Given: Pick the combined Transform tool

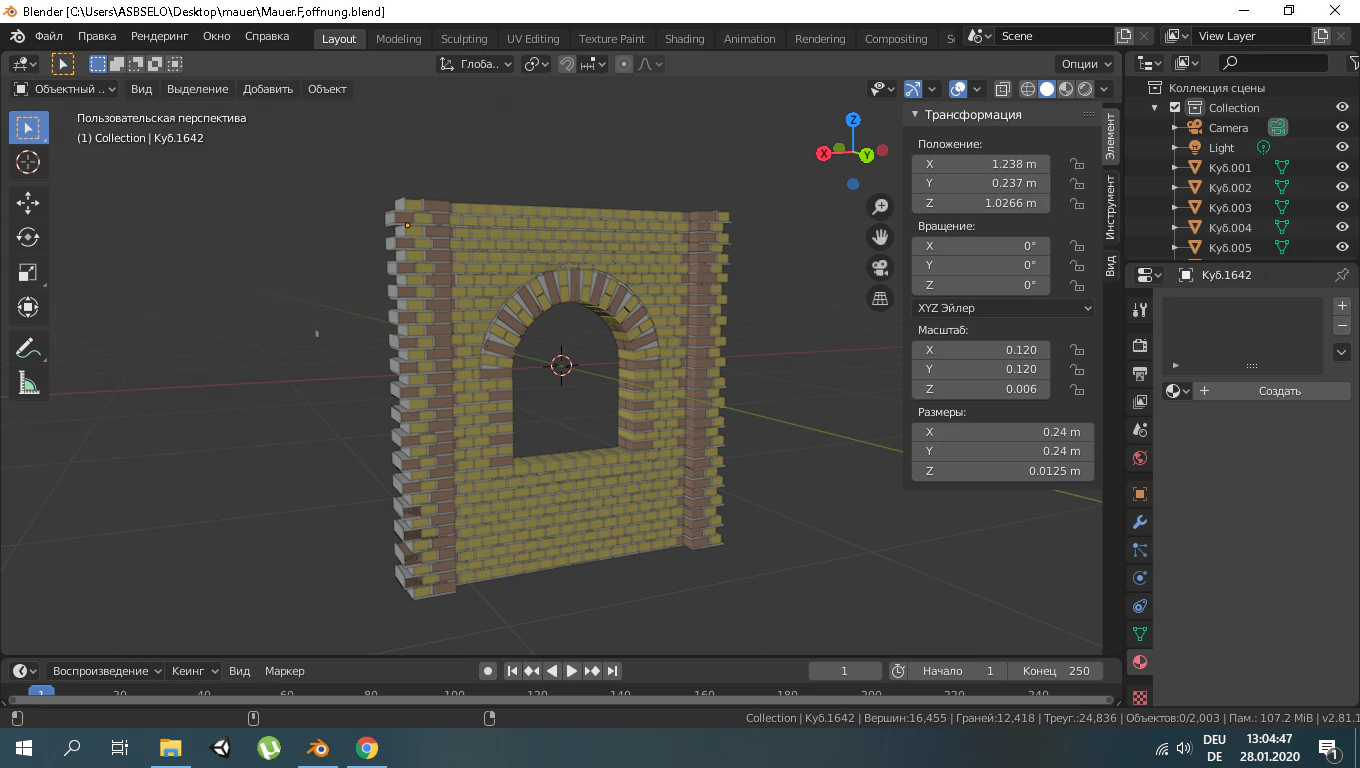Looking at the screenshot, I should pyautogui.click(x=28, y=306).
